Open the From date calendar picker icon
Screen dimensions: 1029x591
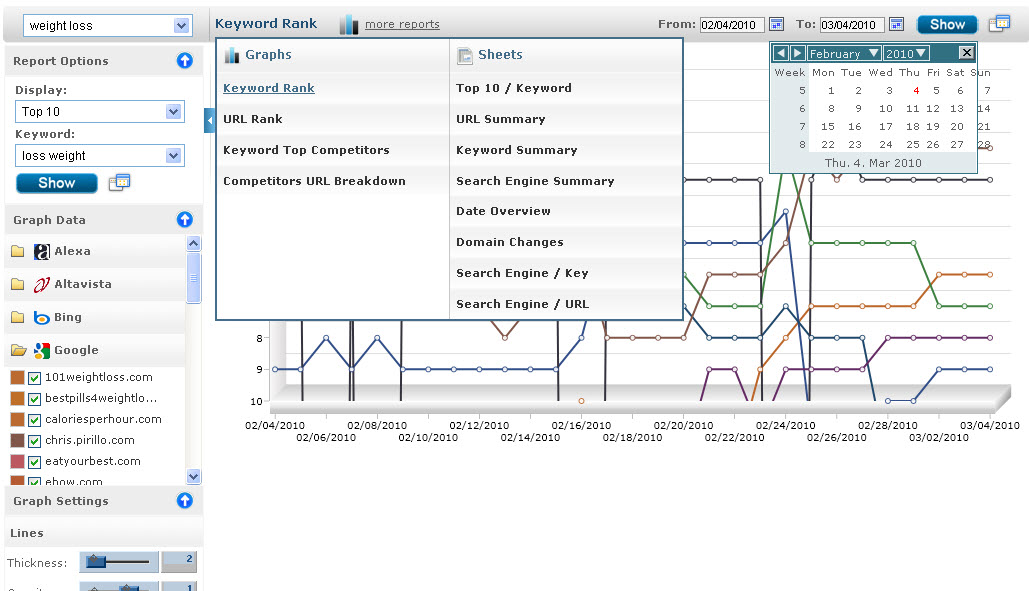tap(776, 24)
